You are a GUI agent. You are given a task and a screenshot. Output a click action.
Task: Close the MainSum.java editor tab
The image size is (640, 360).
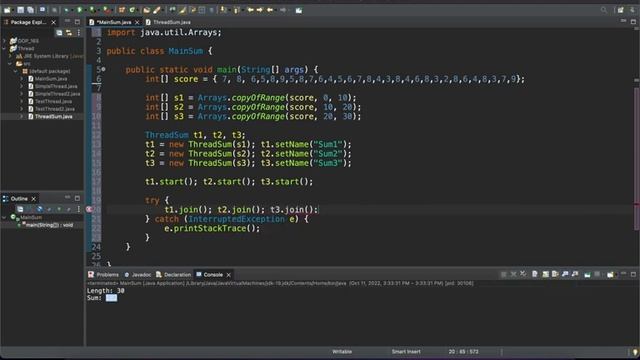(x=137, y=22)
